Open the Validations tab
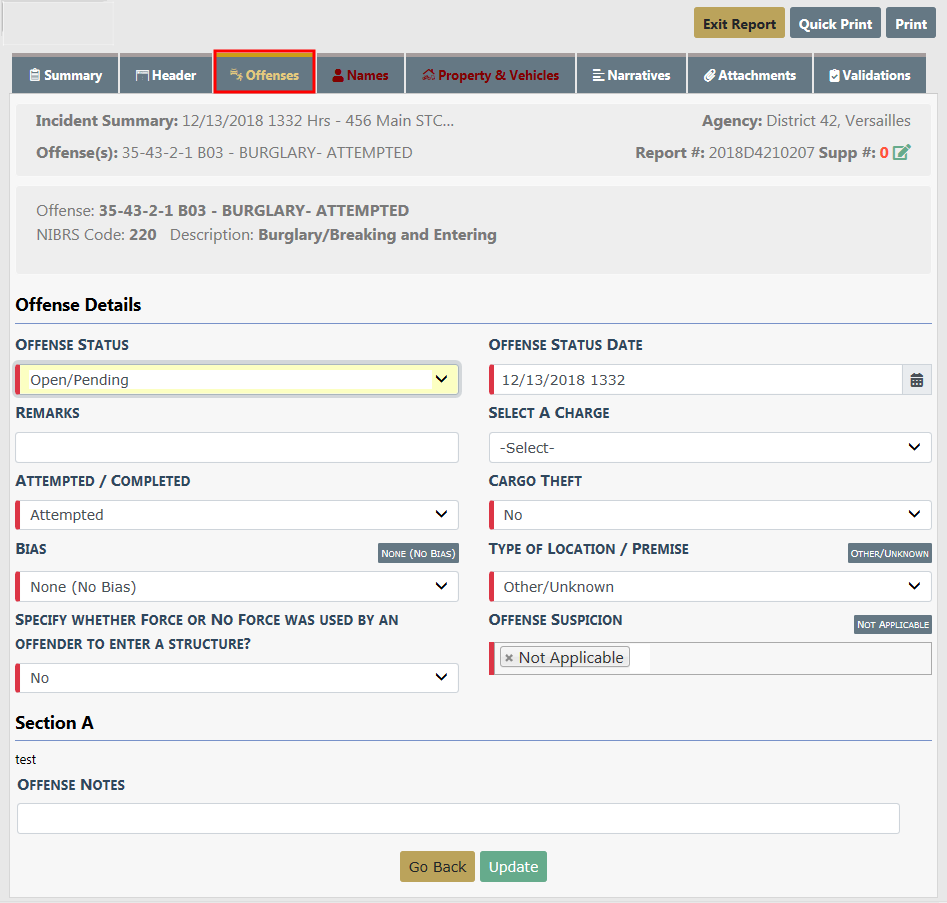Viewport: 947px width, 903px height. coord(869,75)
